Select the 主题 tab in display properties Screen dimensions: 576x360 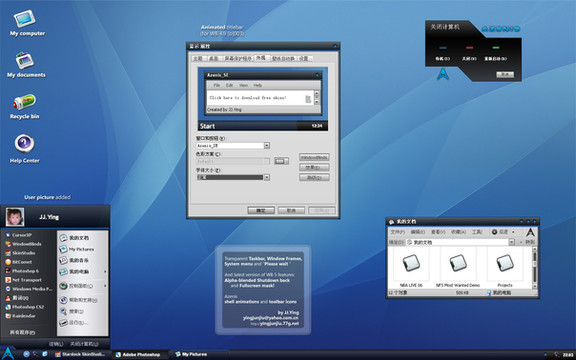(x=198, y=58)
